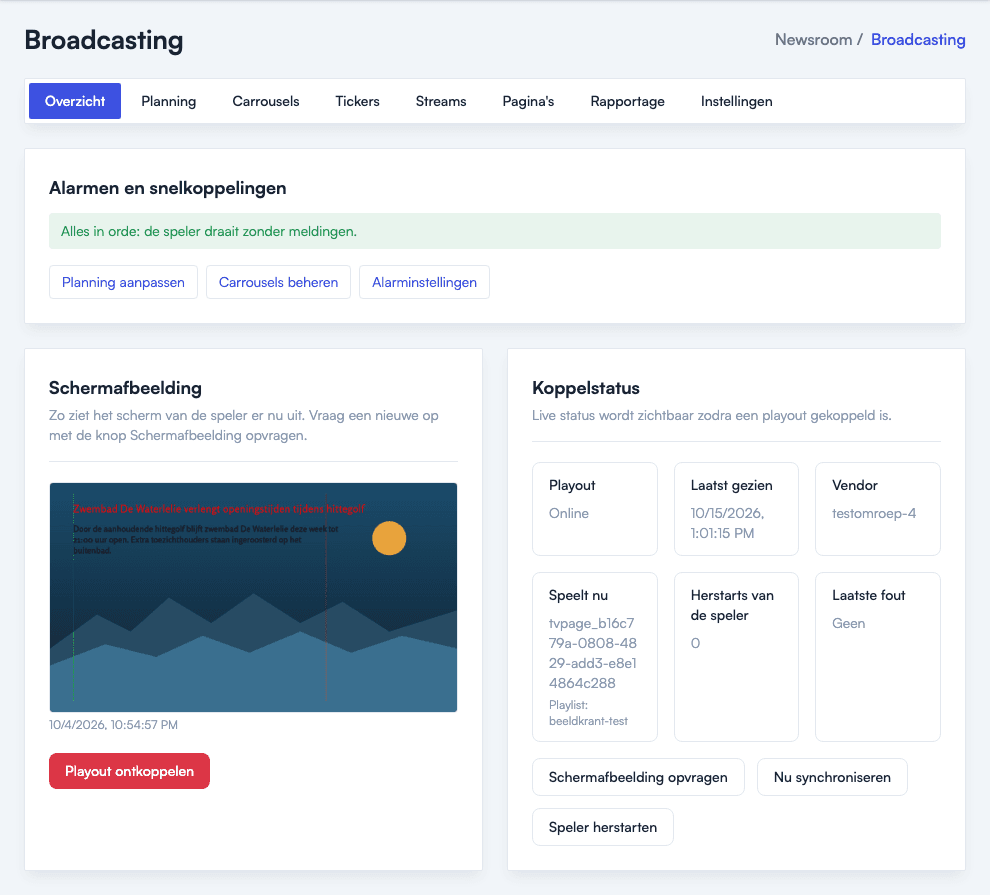
Task: Open the Overzicht tab
Action: pos(75,101)
